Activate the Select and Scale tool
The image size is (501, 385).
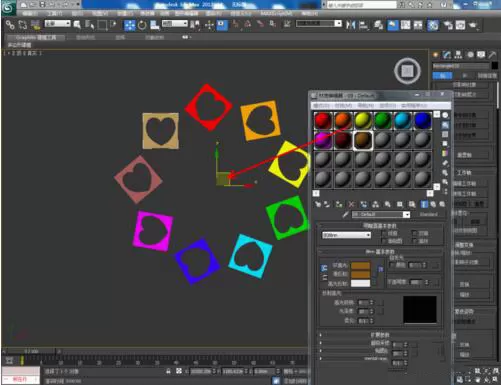point(154,25)
